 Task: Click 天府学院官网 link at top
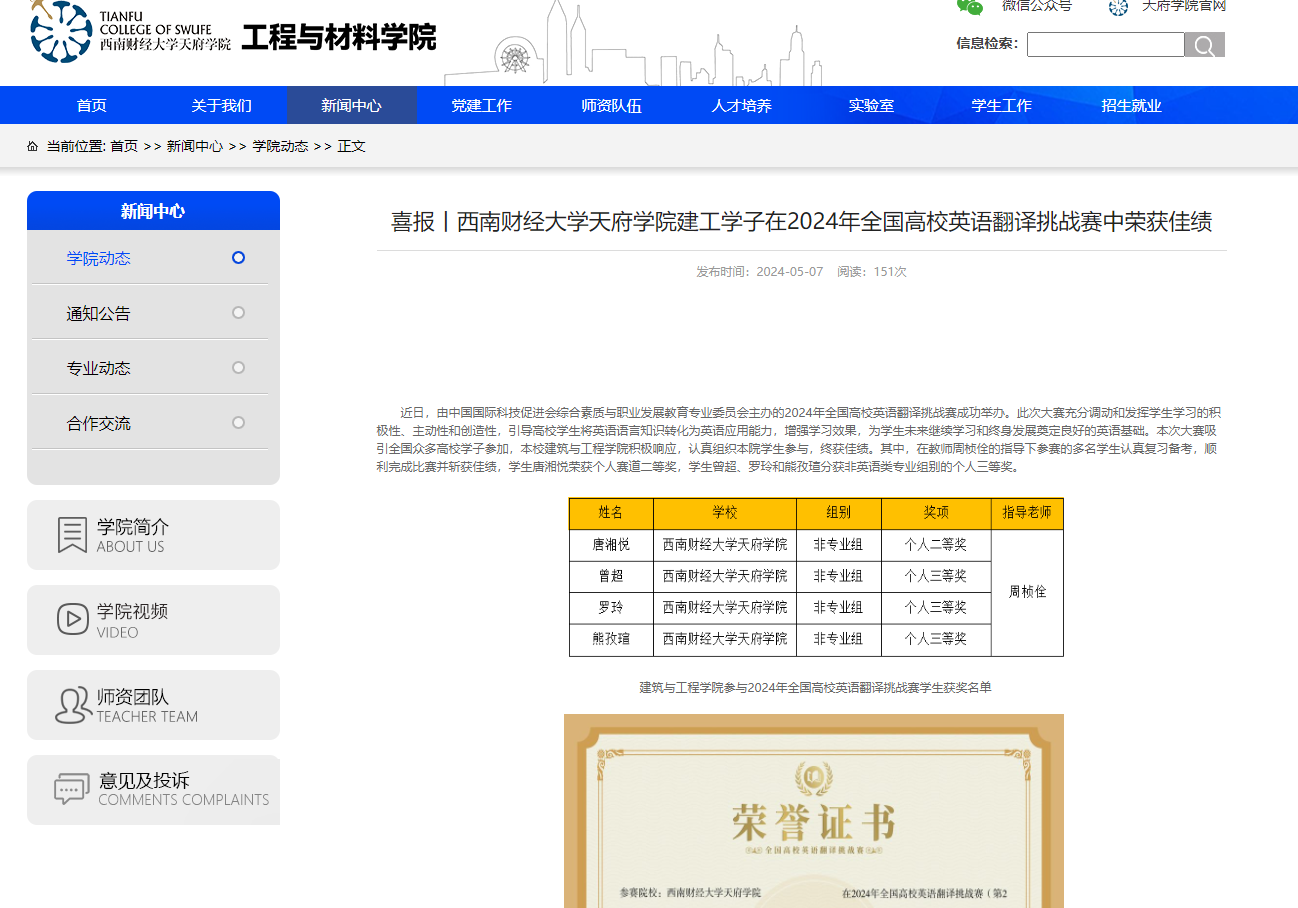(1184, 6)
